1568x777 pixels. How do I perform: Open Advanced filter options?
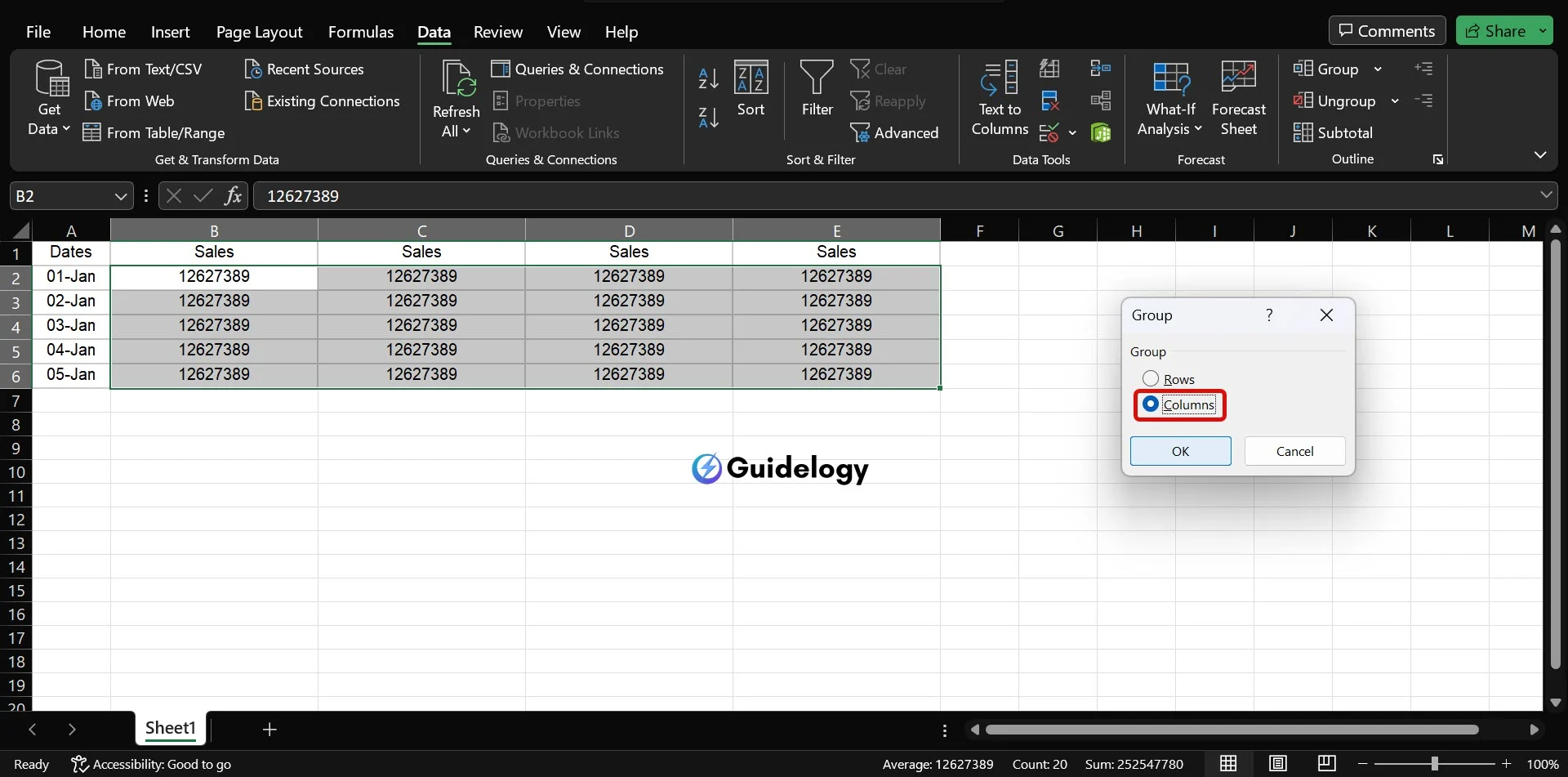[x=895, y=132]
